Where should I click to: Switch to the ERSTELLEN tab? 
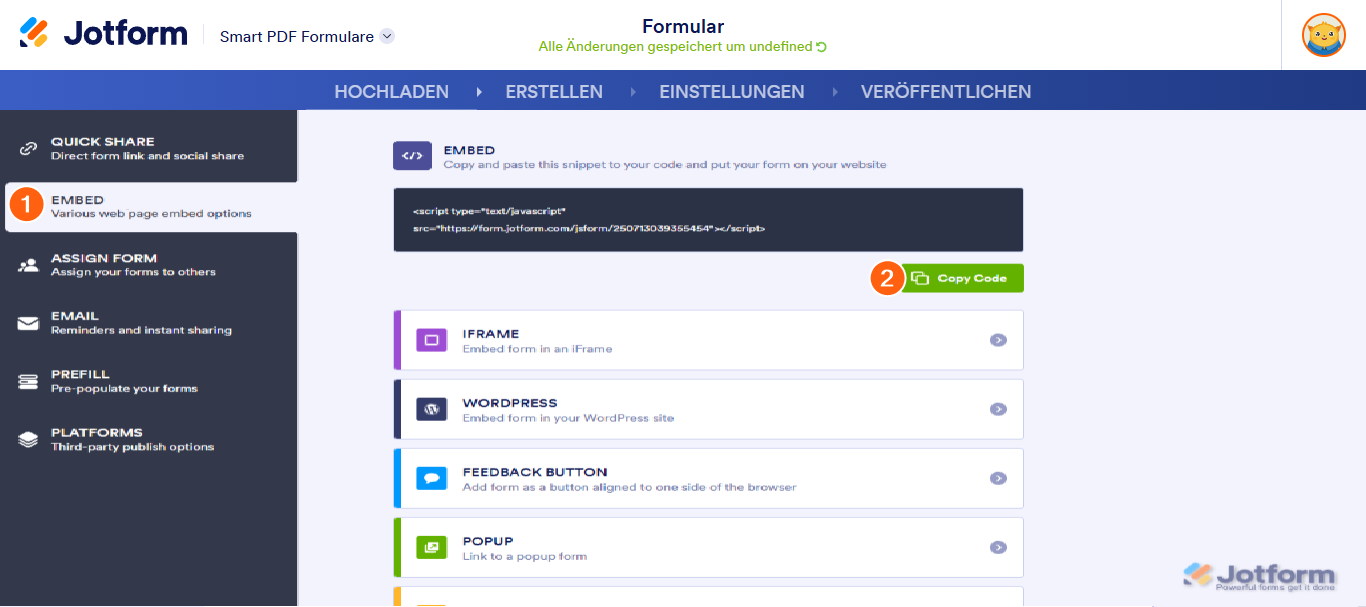pyautogui.click(x=554, y=91)
